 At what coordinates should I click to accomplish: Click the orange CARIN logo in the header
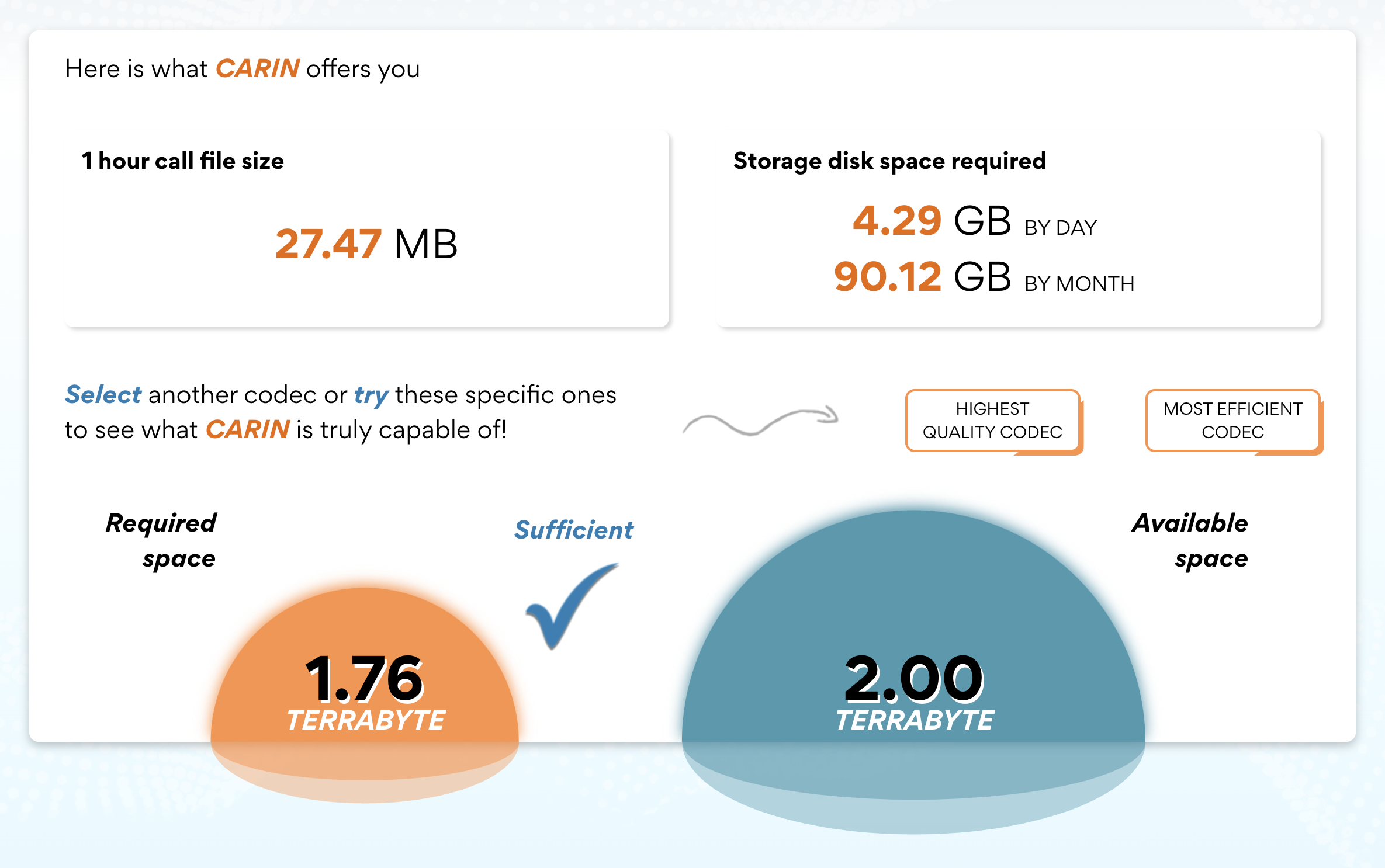[257, 68]
